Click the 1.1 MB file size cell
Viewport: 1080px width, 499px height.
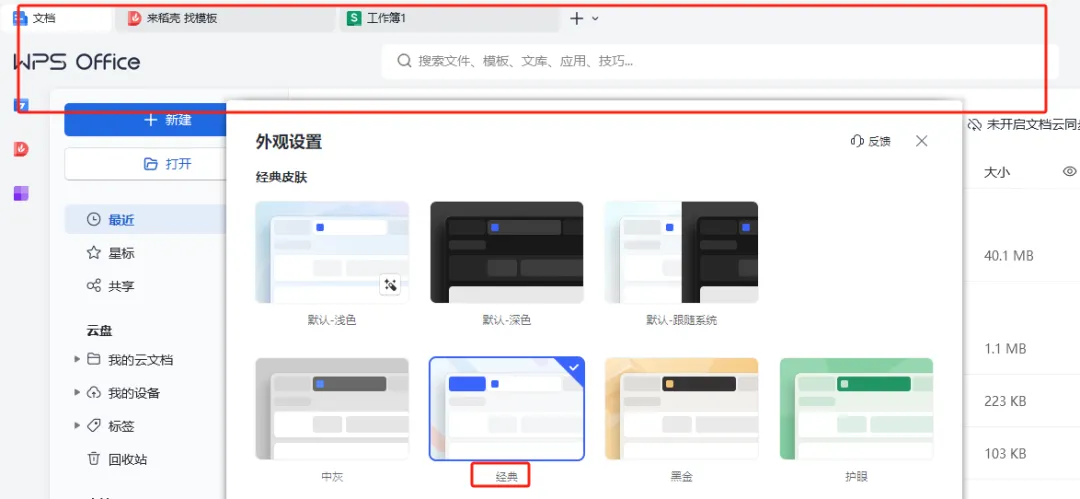pyautogui.click(x=1005, y=349)
